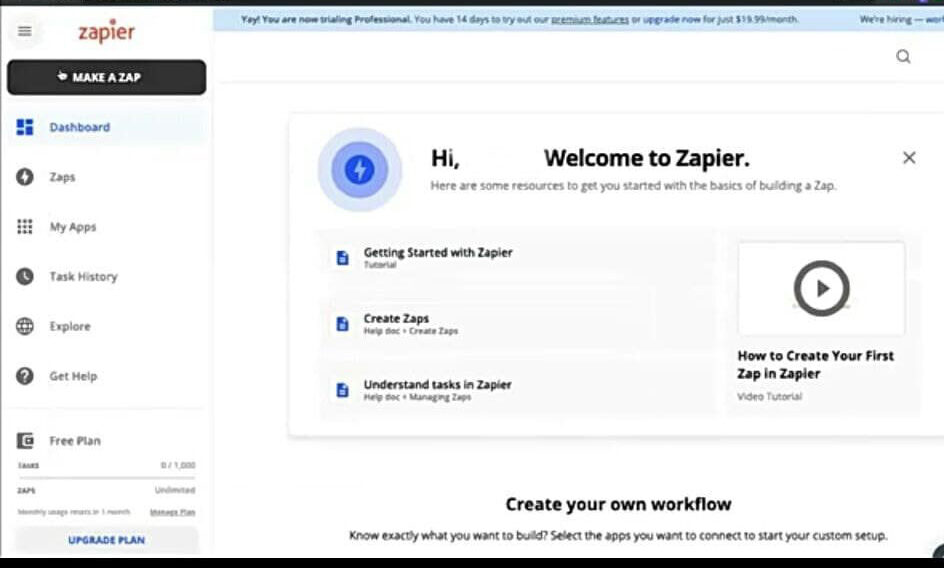
Task: Click the Unlimited zaps value
Action: (175, 490)
